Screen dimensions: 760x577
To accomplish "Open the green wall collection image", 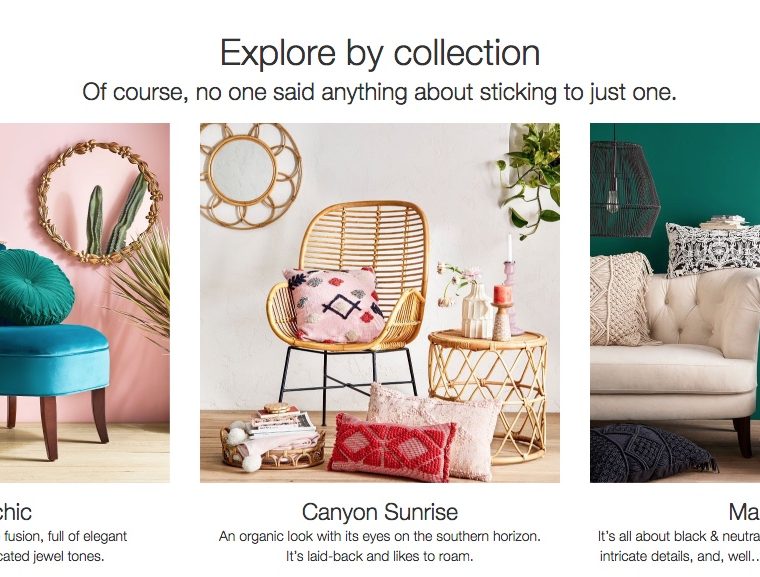I will pos(675,303).
